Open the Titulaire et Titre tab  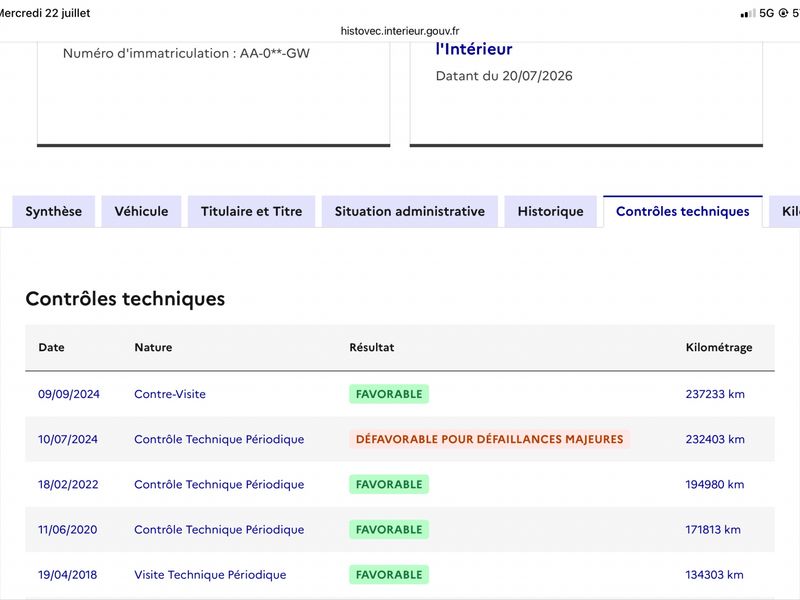point(252,211)
